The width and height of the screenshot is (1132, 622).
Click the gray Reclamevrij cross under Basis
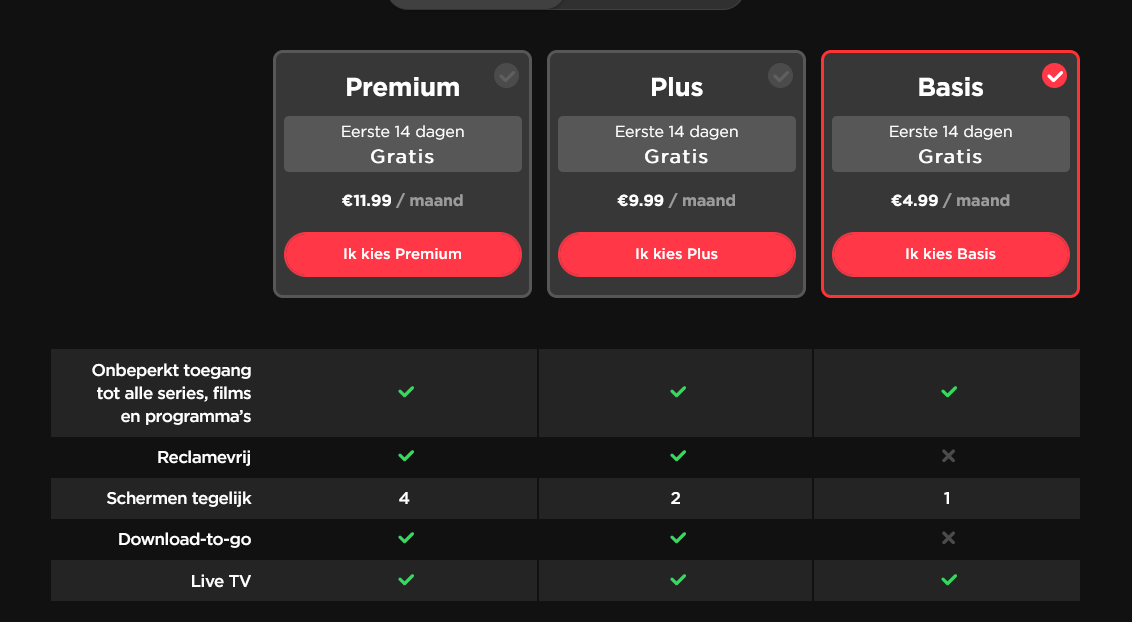pyautogui.click(x=949, y=456)
